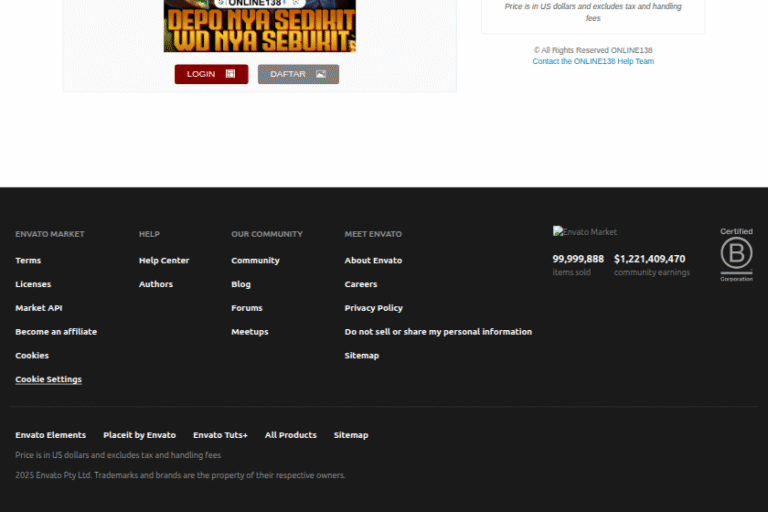
Task: Open Cookie Settings in the footer
Action: [x=49, y=380]
